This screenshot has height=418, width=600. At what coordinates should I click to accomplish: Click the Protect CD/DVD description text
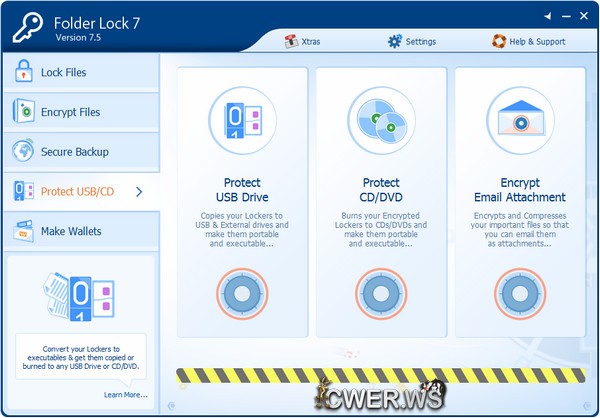point(381,230)
